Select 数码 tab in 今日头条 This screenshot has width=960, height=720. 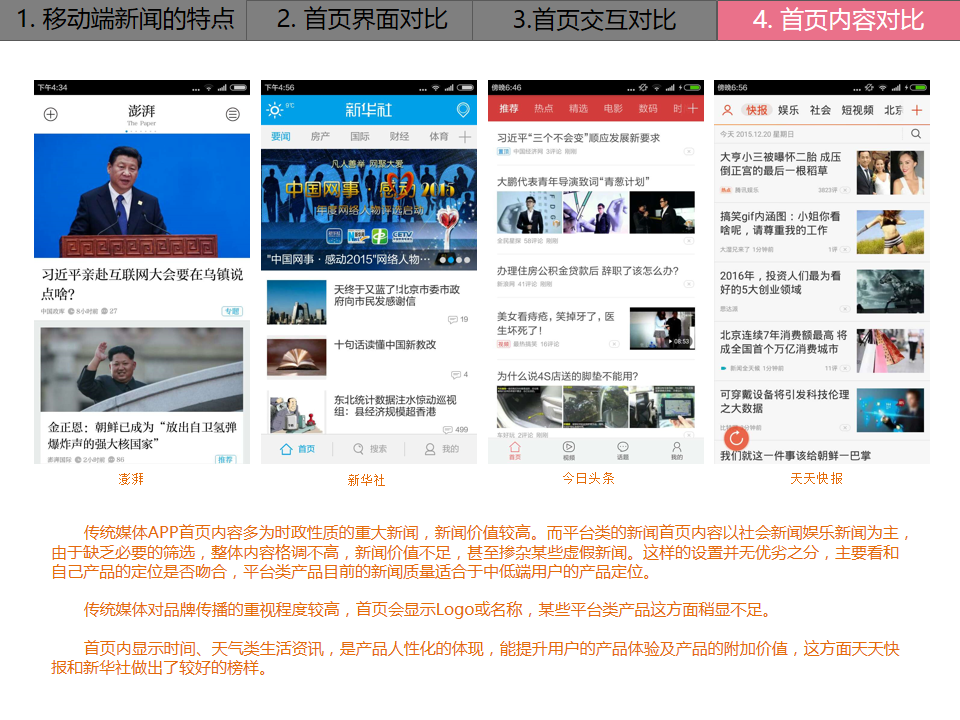click(x=648, y=108)
